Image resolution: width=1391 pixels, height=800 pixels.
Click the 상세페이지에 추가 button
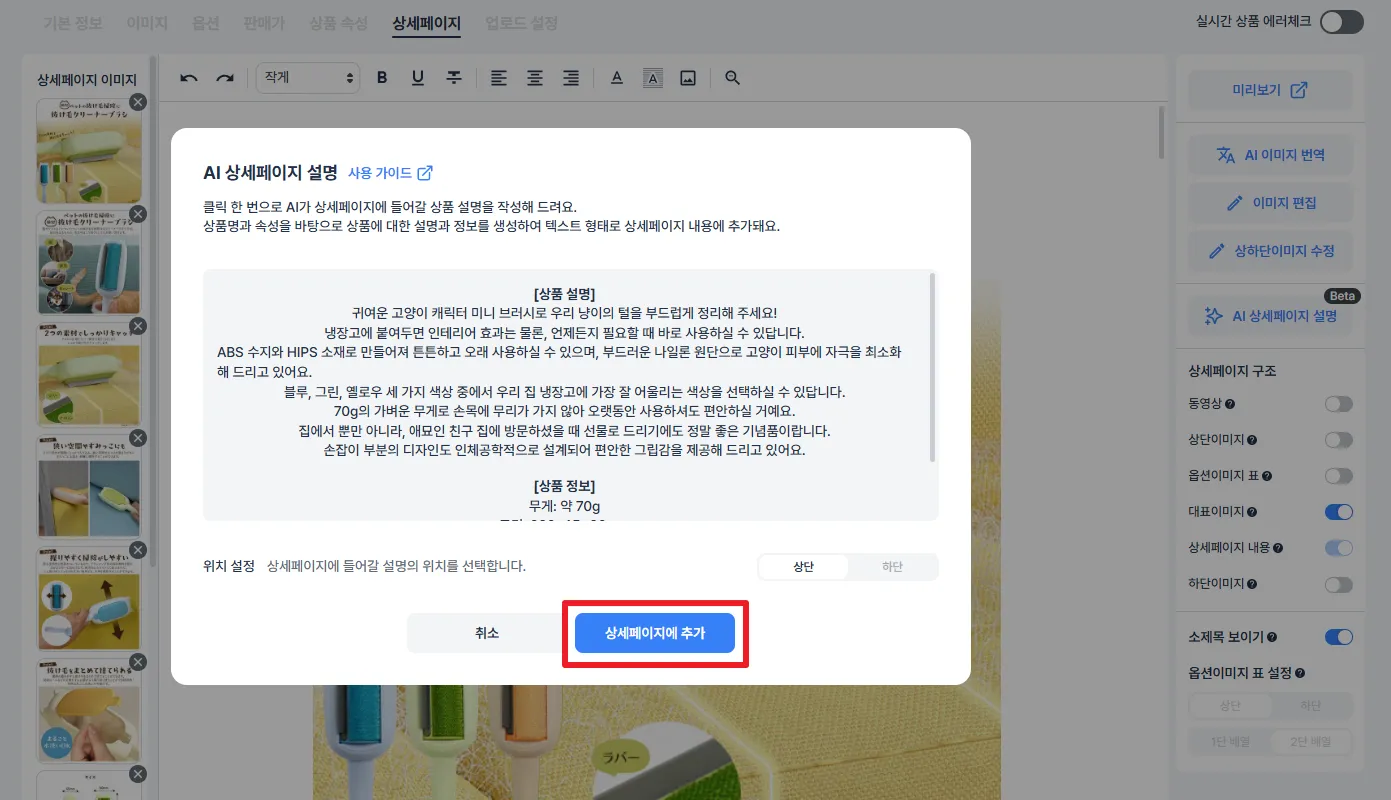(x=655, y=633)
